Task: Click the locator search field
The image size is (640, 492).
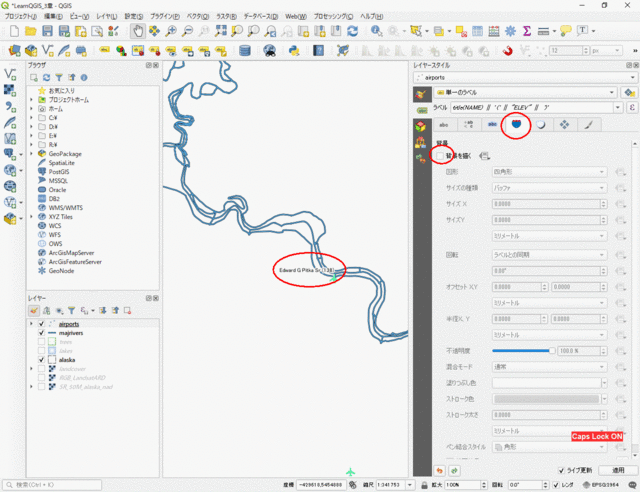Action: pos(52,485)
